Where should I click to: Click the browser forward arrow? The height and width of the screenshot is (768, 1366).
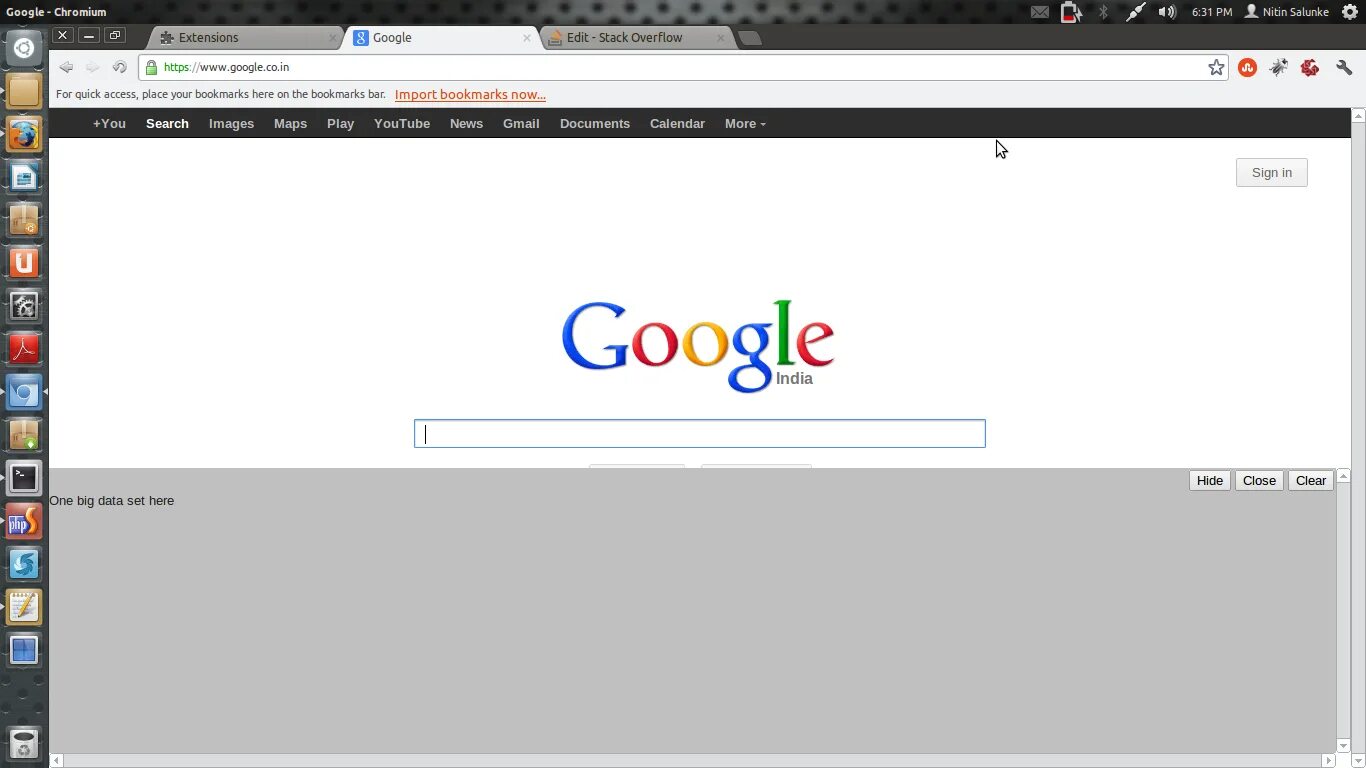coord(92,67)
